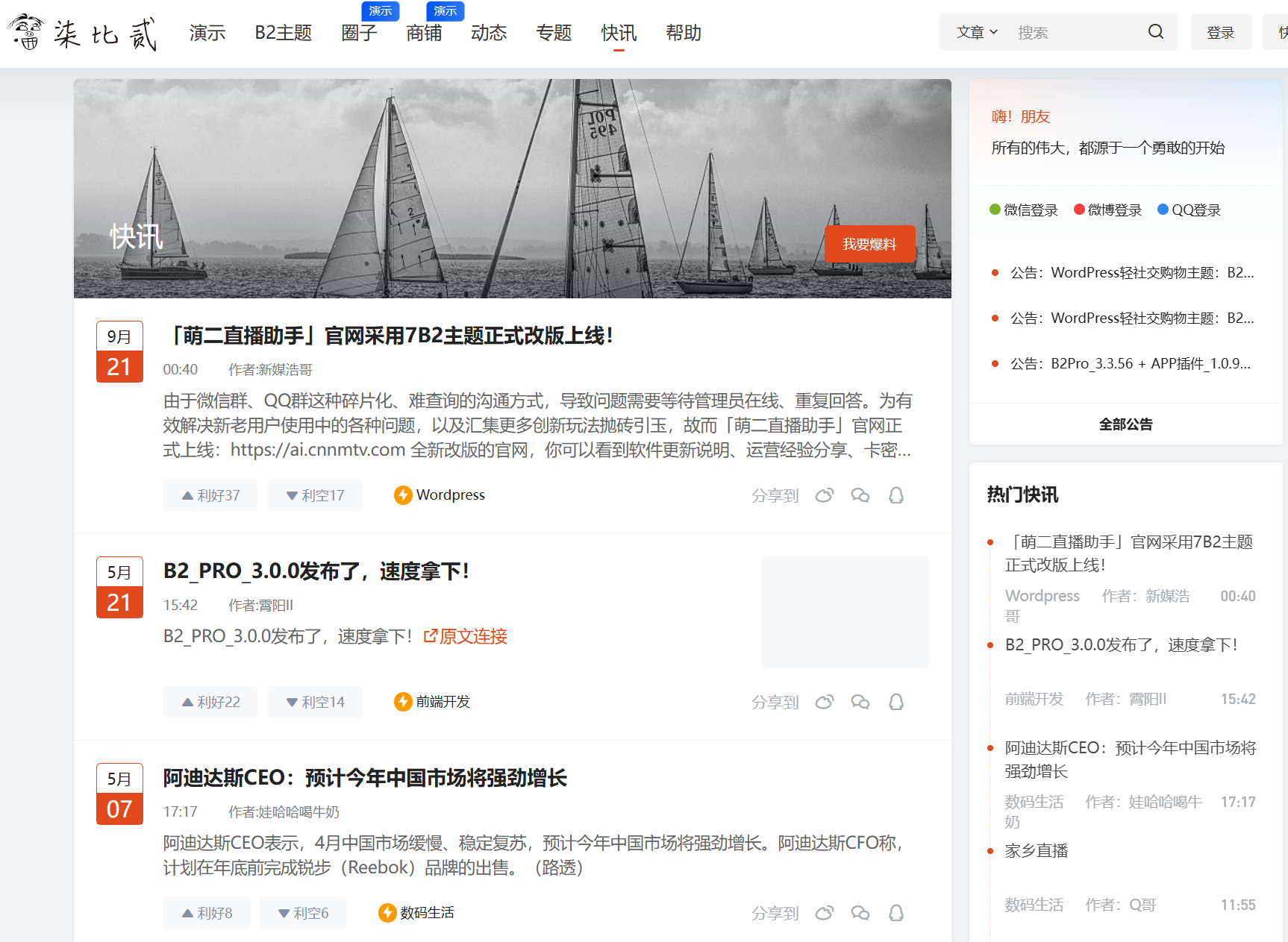Viewport: 1288px width, 942px height.
Task: Share B2_PRO_3.0.0 post to QQ
Action: click(x=896, y=702)
